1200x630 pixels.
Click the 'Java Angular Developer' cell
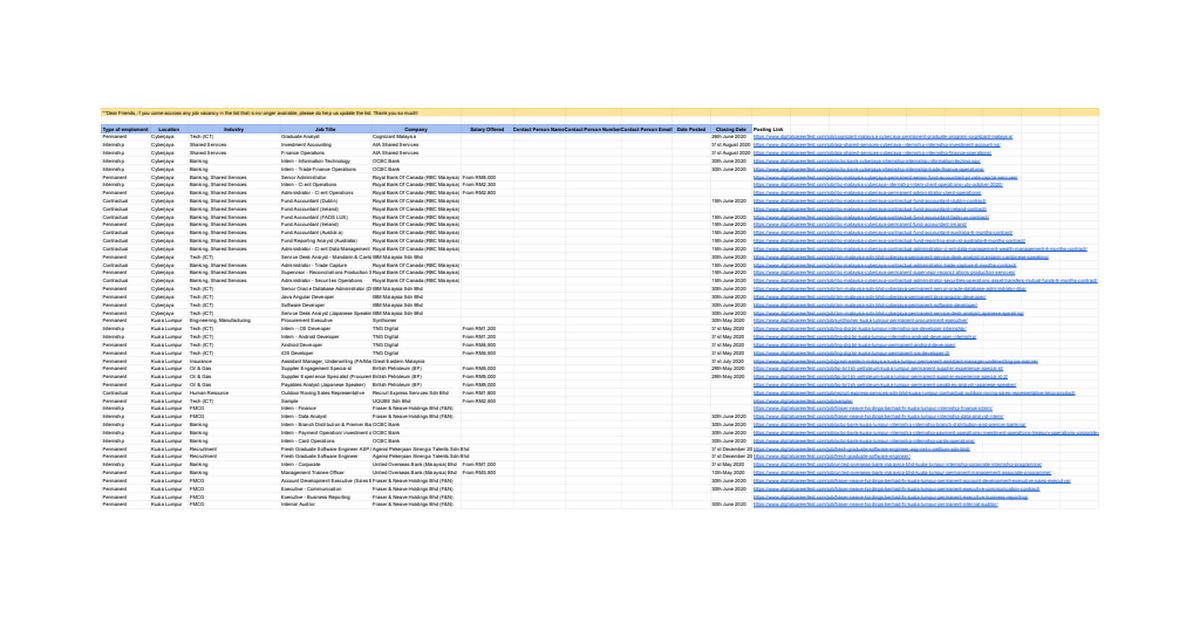tap(326, 297)
